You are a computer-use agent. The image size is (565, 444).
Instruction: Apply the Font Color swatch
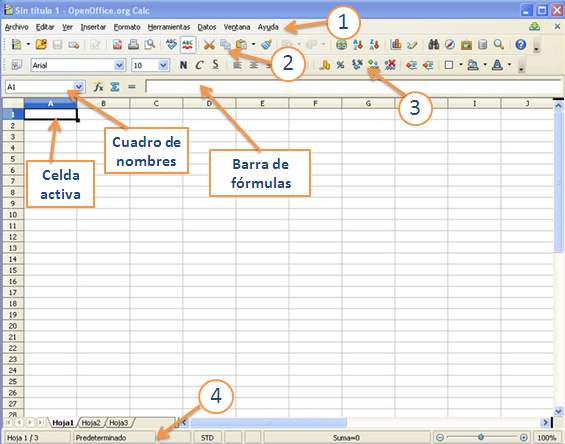(498, 65)
